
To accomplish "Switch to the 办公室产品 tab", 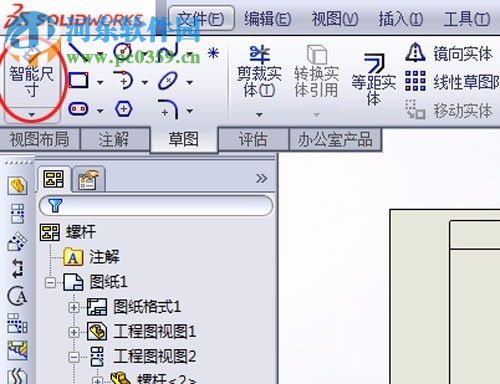I will [335, 139].
